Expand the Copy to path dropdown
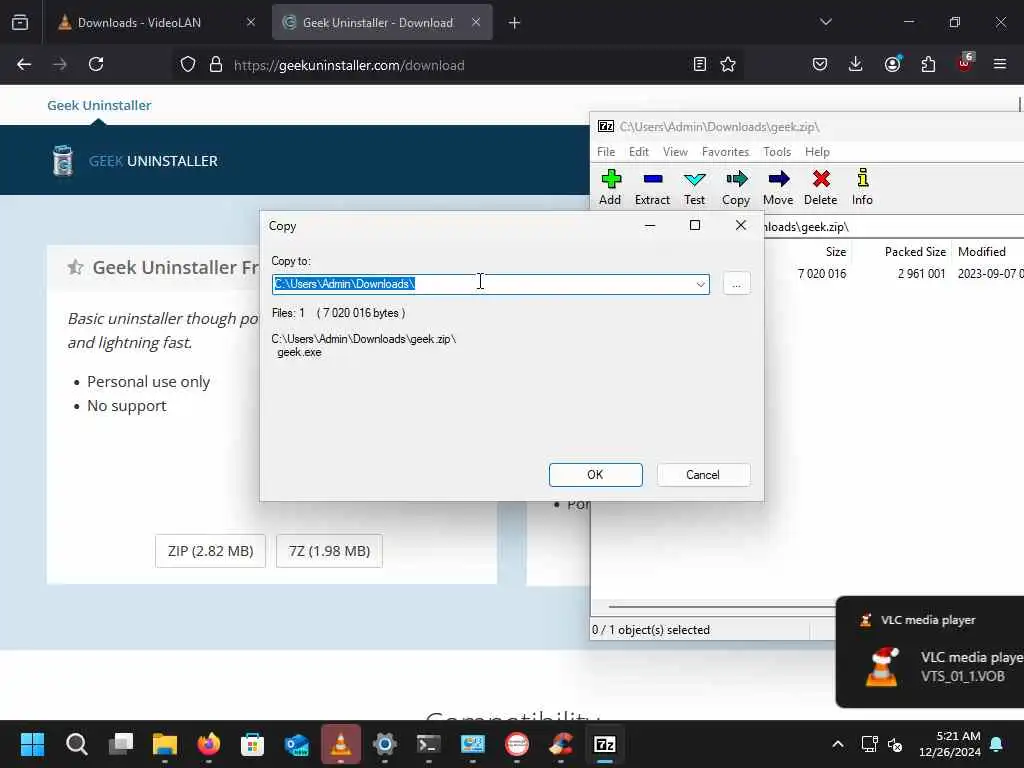1024x768 pixels. [700, 284]
